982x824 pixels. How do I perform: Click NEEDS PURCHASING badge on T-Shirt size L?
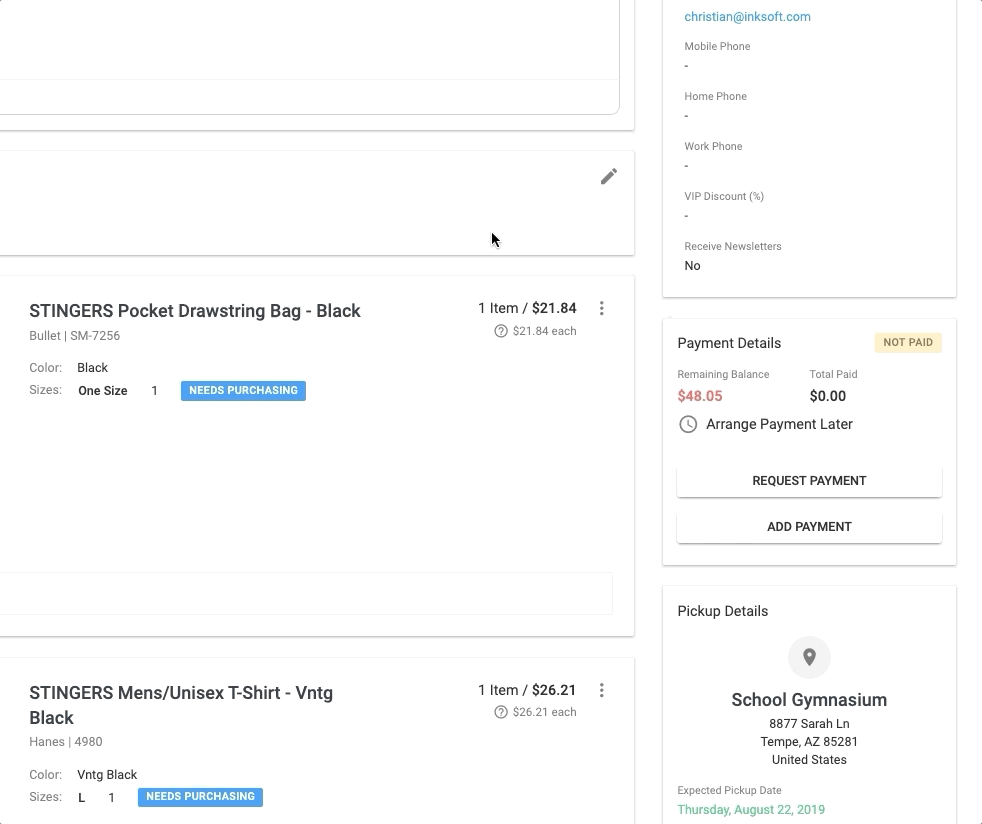(200, 797)
